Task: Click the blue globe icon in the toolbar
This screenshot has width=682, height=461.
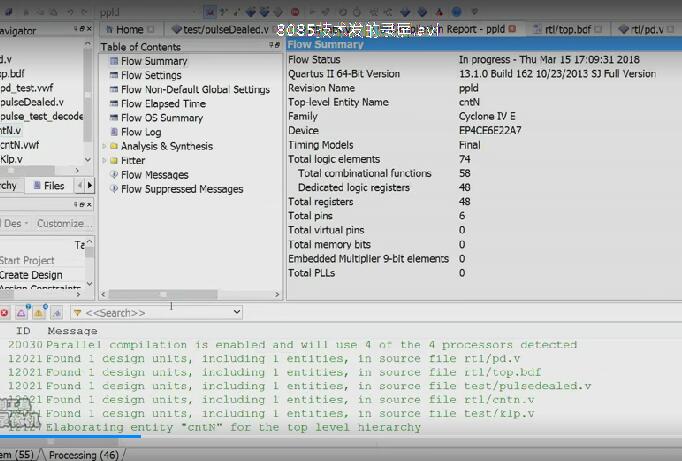Action: pyautogui.click(x=456, y=12)
